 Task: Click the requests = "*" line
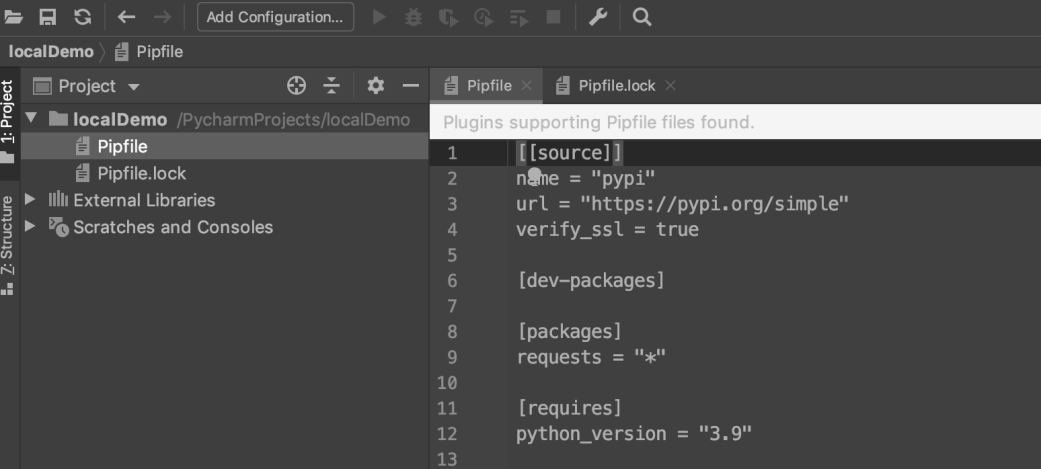[591, 357]
